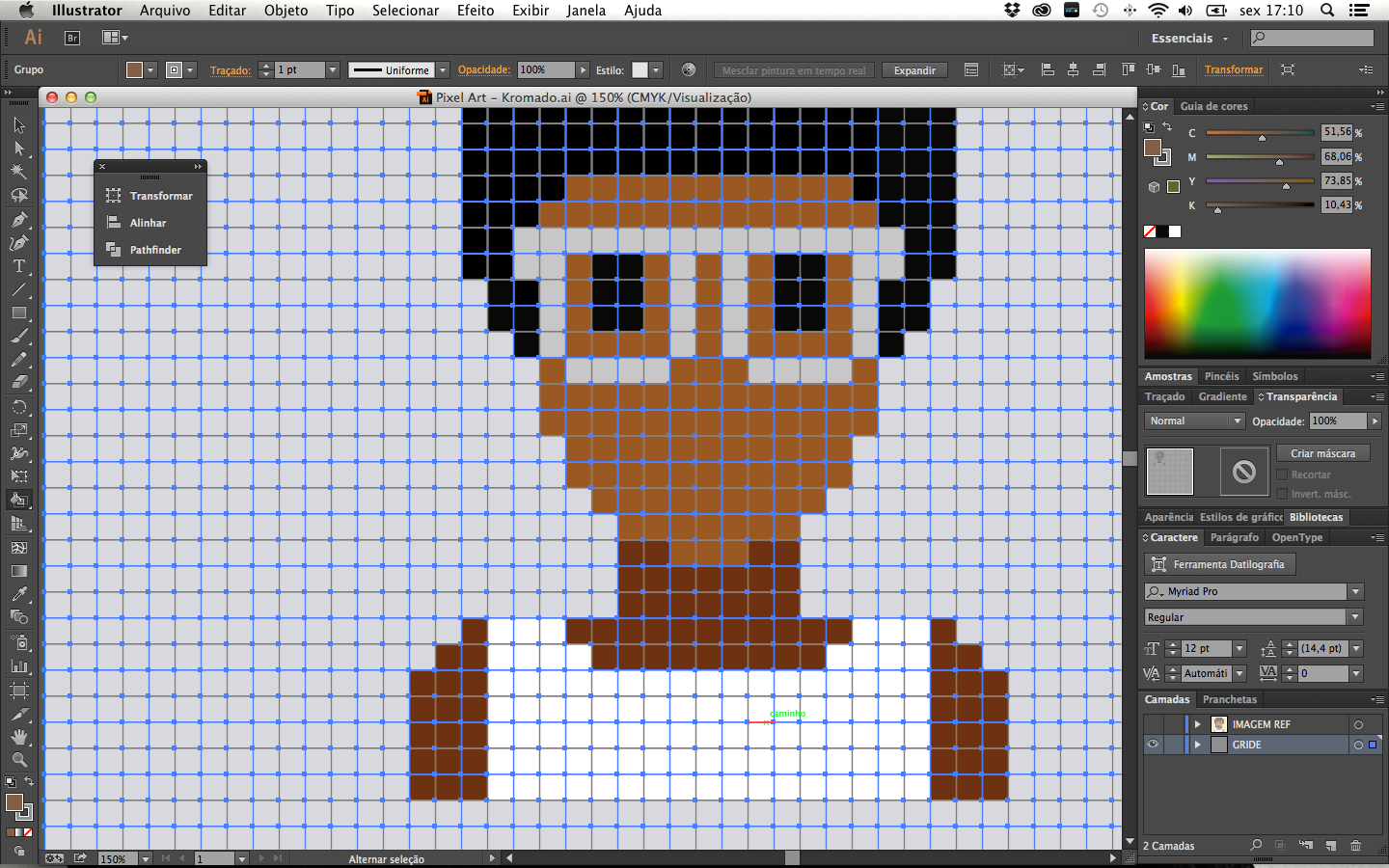The width and height of the screenshot is (1389, 868).
Task: Swap fill and stroke in the toolbar
Action: (x=29, y=781)
